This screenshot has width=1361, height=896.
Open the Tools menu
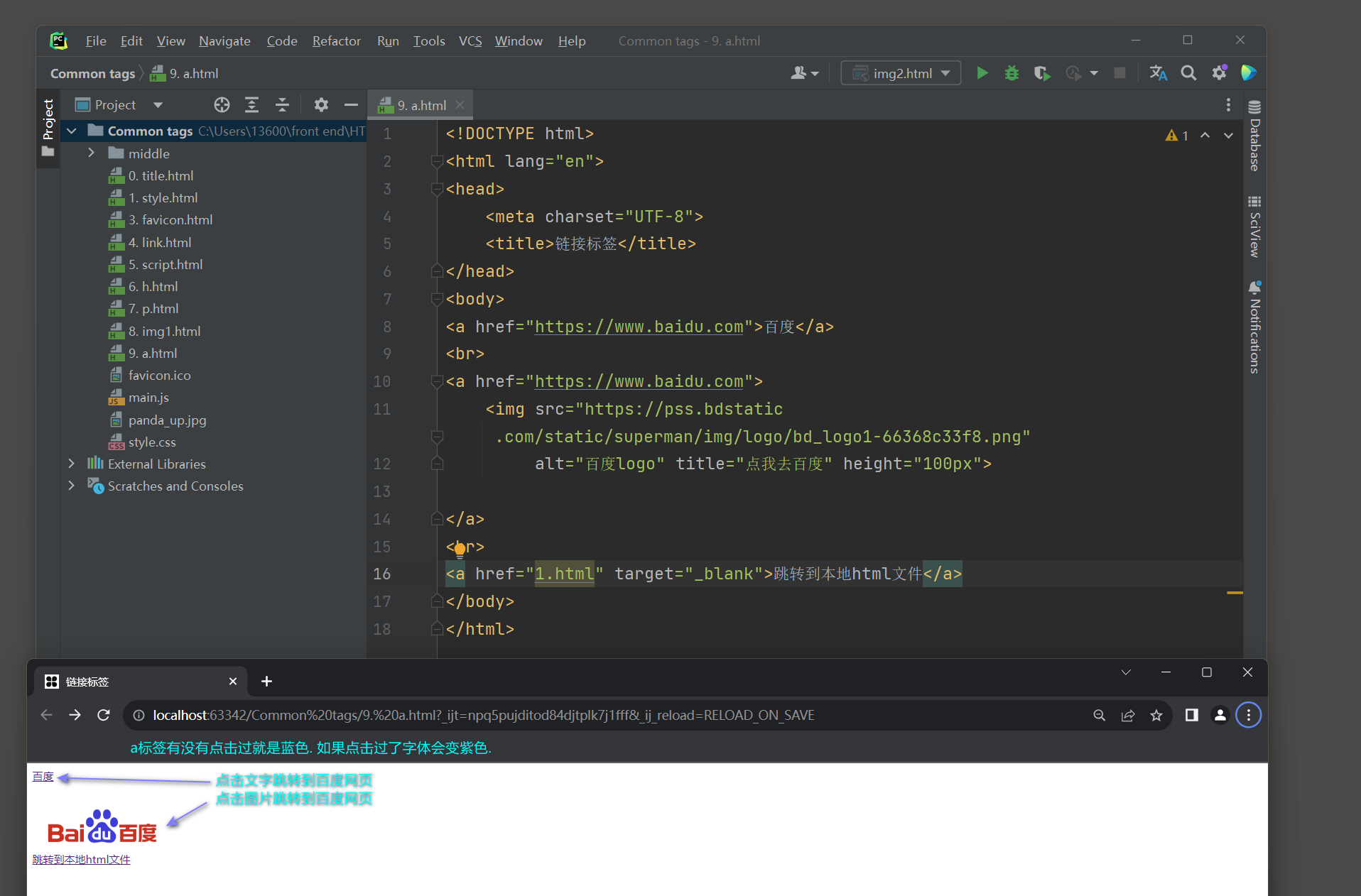429,41
